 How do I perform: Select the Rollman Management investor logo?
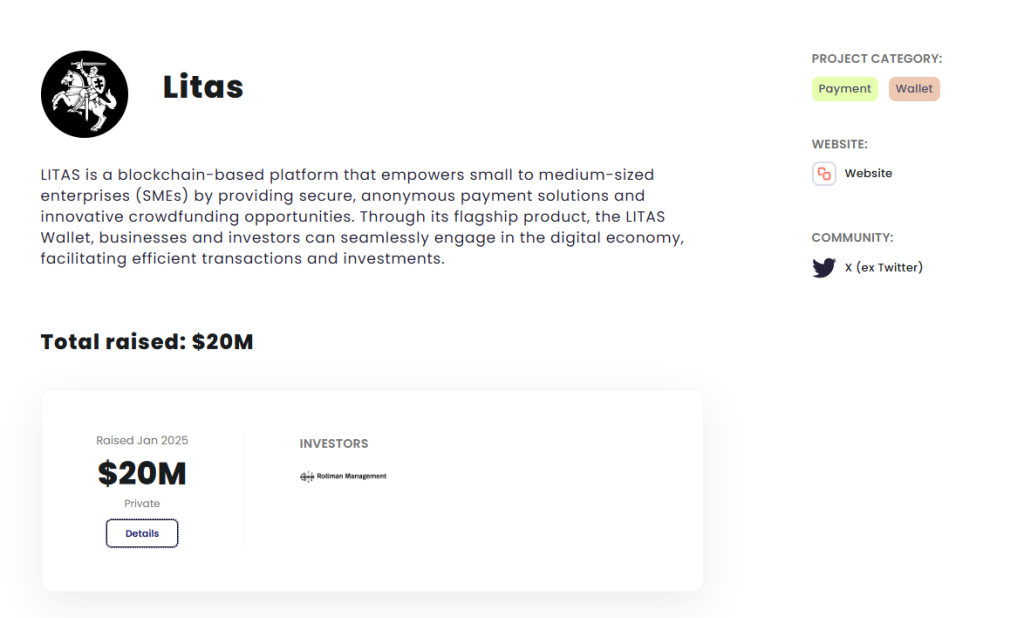pos(343,476)
